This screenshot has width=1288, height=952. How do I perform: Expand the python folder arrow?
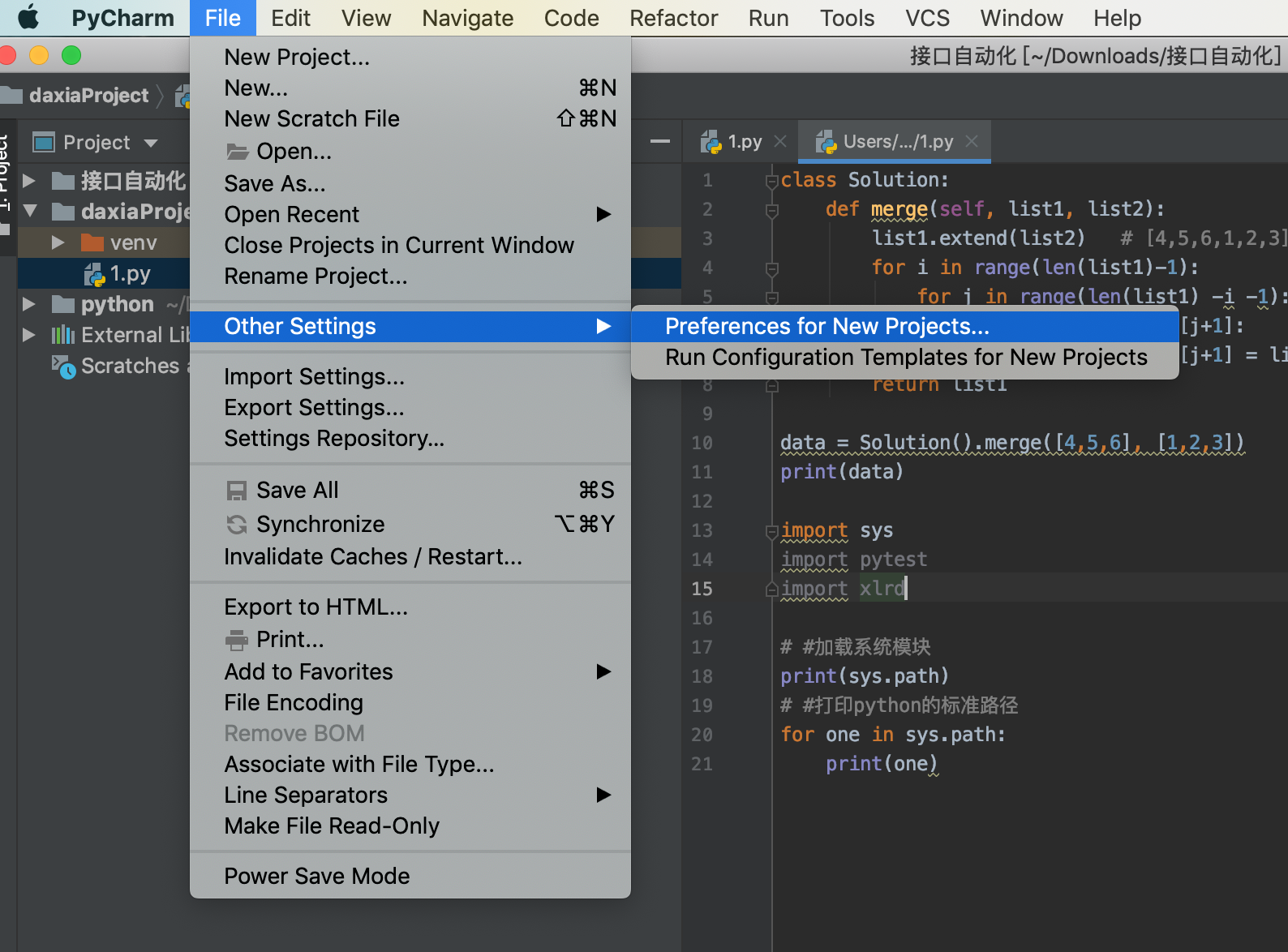(29, 304)
